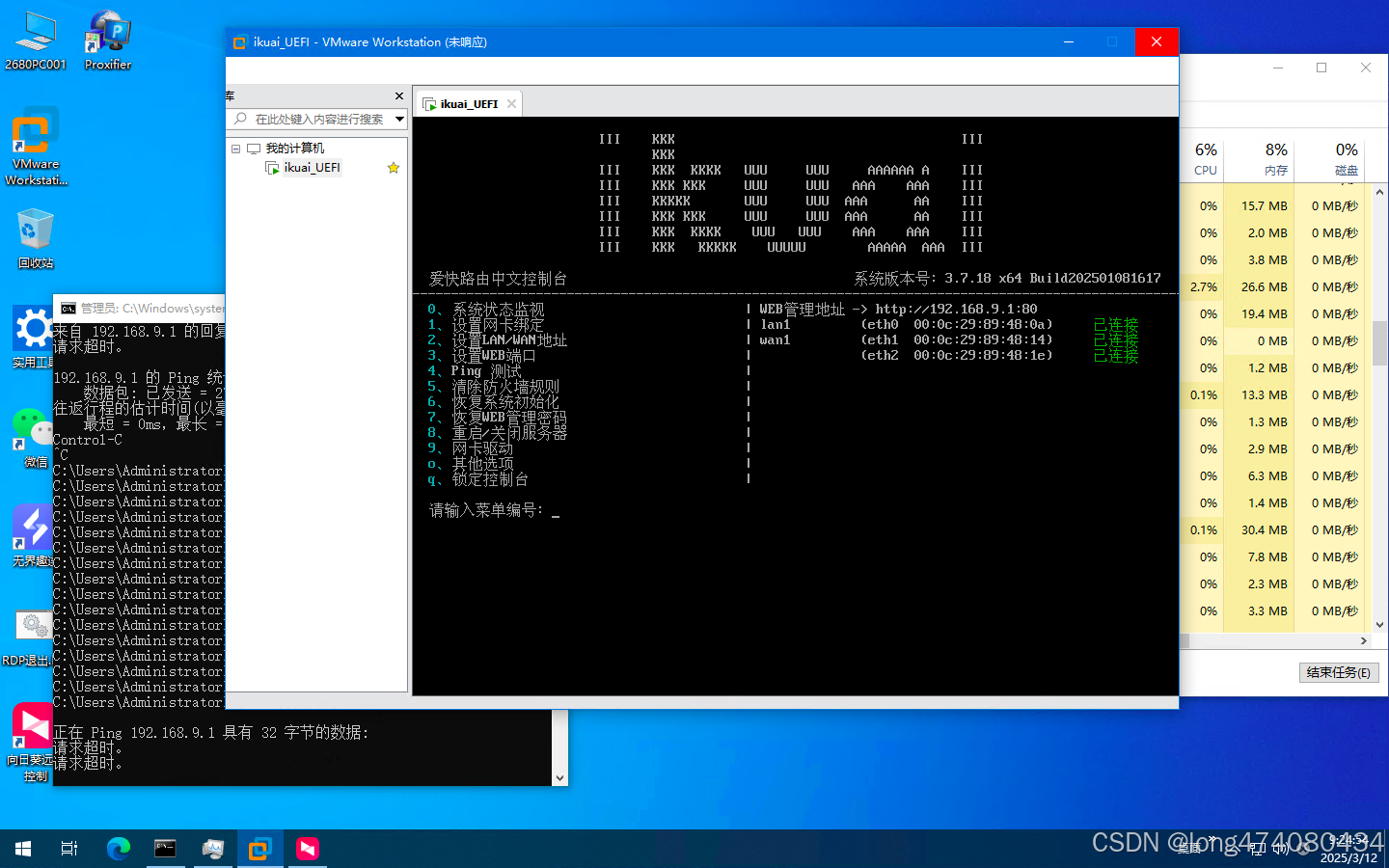The image size is (1389, 868).
Task: Click menu entry 系统状态监视 in the console
Action: pos(498,310)
